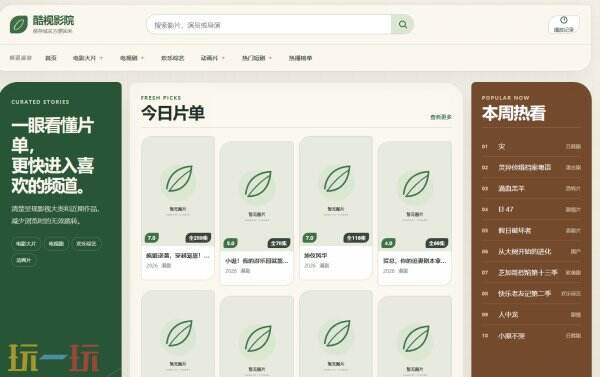Viewport: 600px width, 377px height.
Task: Open 热播榜单 in the navigation bar
Action: pos(300,58)
